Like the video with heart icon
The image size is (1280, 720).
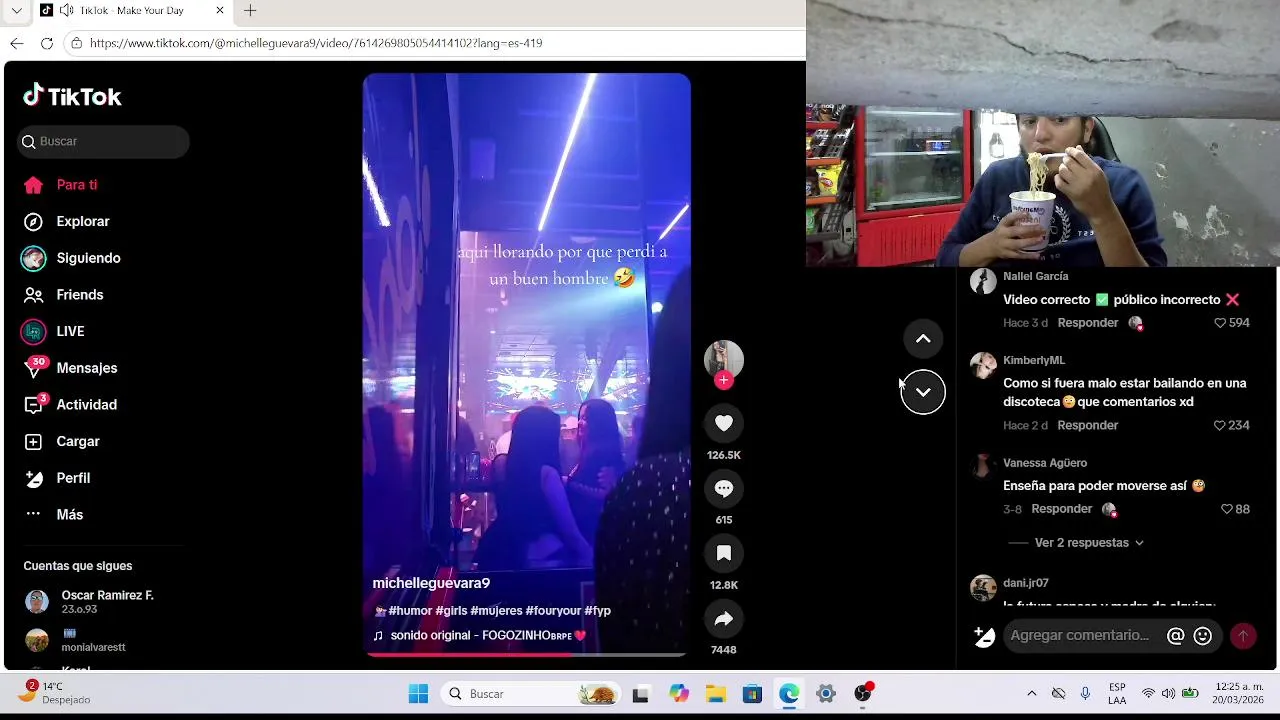click(724, 424)
